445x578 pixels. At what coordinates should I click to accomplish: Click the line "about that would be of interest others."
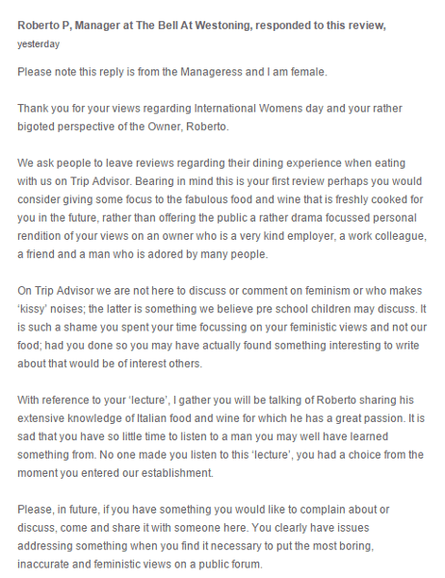110,363
